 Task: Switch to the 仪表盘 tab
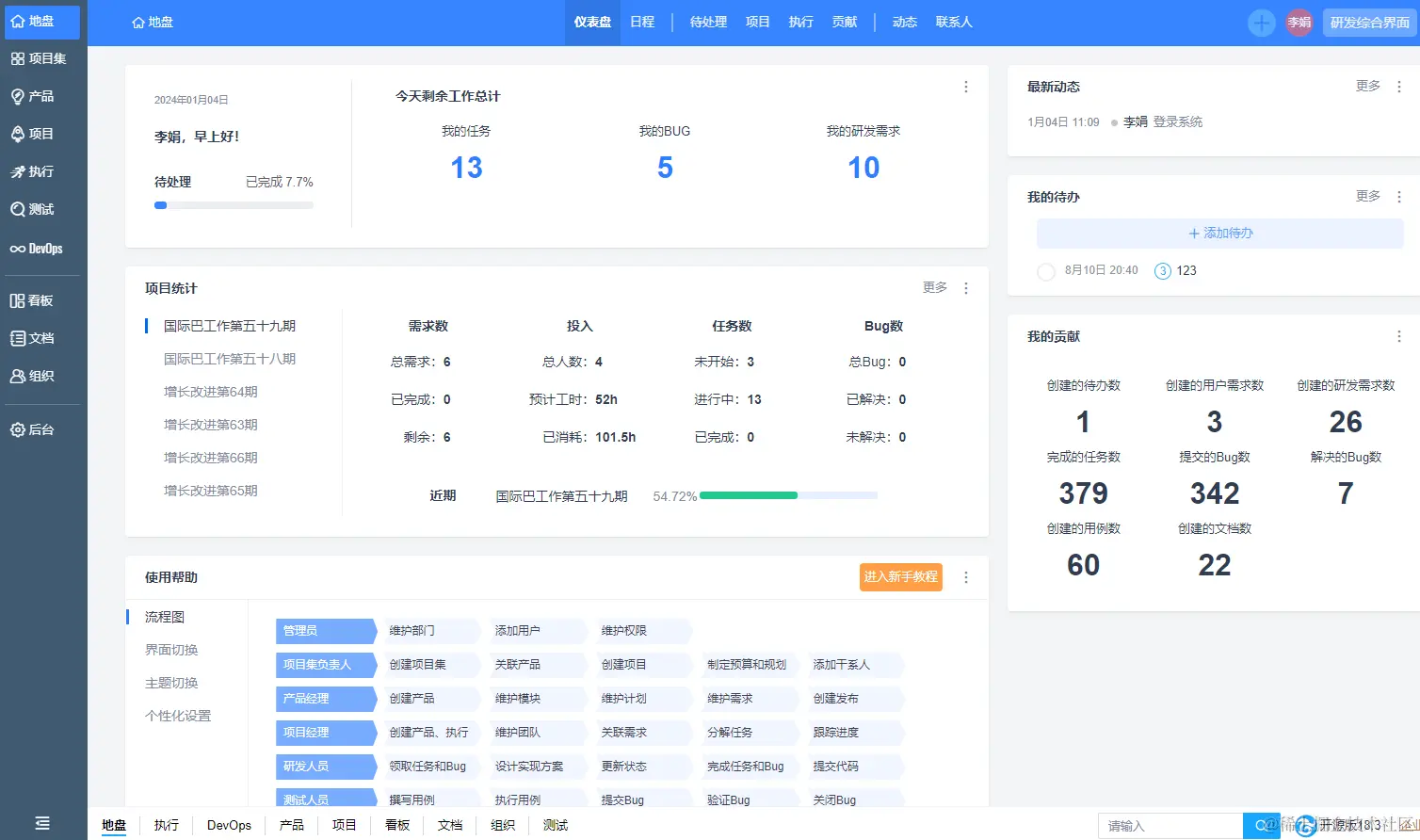pos(593,23)
